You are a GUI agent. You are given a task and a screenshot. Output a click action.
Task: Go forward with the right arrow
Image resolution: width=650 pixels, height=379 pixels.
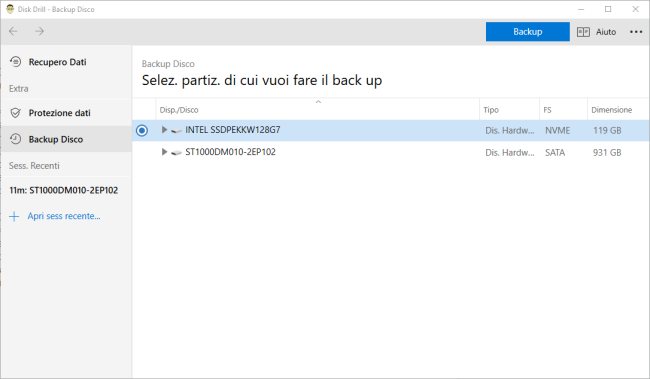pos(39,31)
